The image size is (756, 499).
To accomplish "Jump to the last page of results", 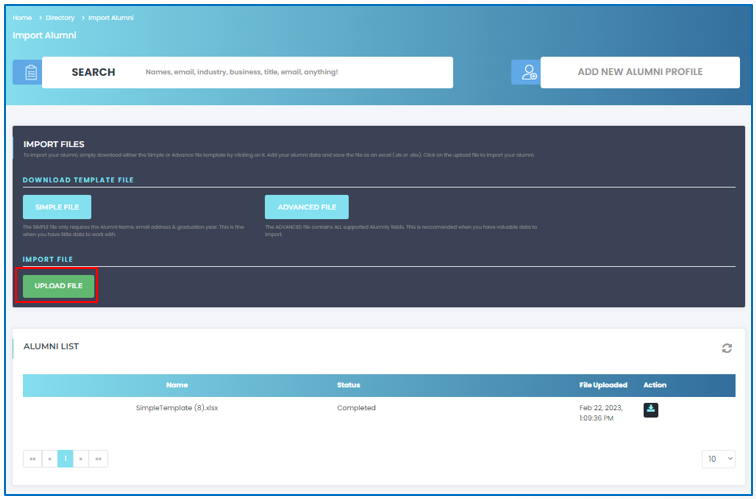I will 98,459.
